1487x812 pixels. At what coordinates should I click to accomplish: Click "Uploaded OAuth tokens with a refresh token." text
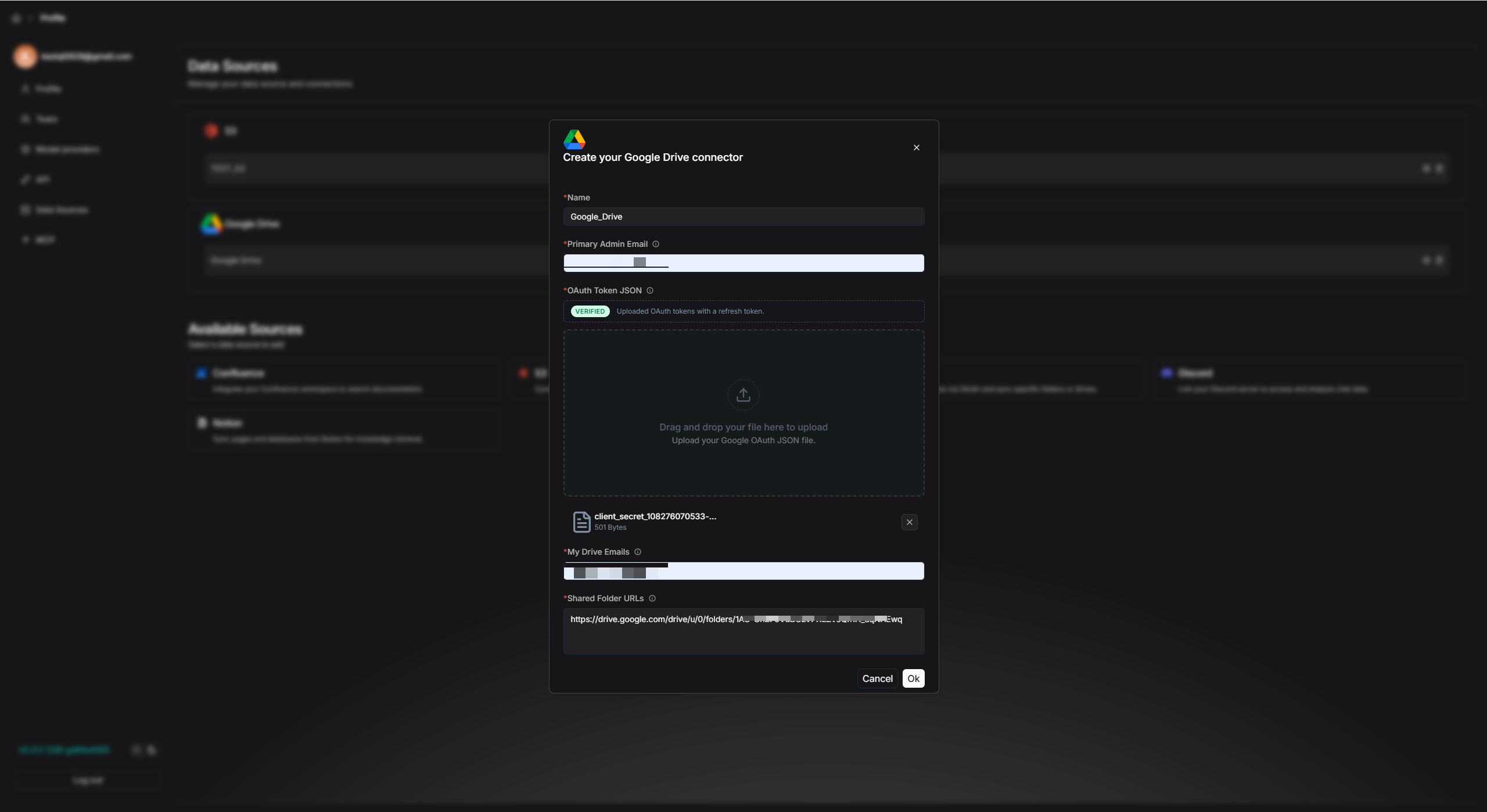click(x=690, y=311)
